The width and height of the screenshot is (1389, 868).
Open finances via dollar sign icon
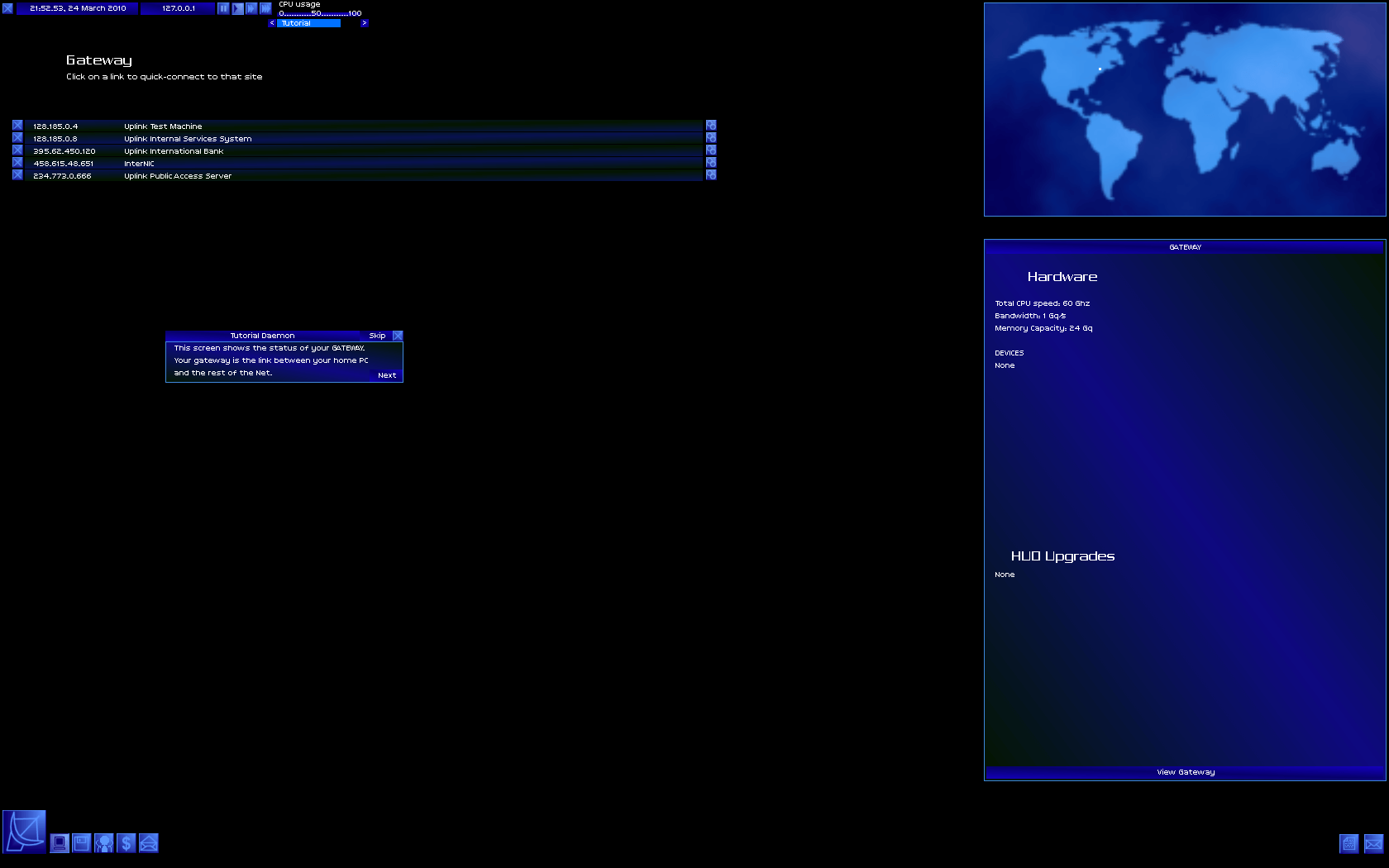coord(126,843)
